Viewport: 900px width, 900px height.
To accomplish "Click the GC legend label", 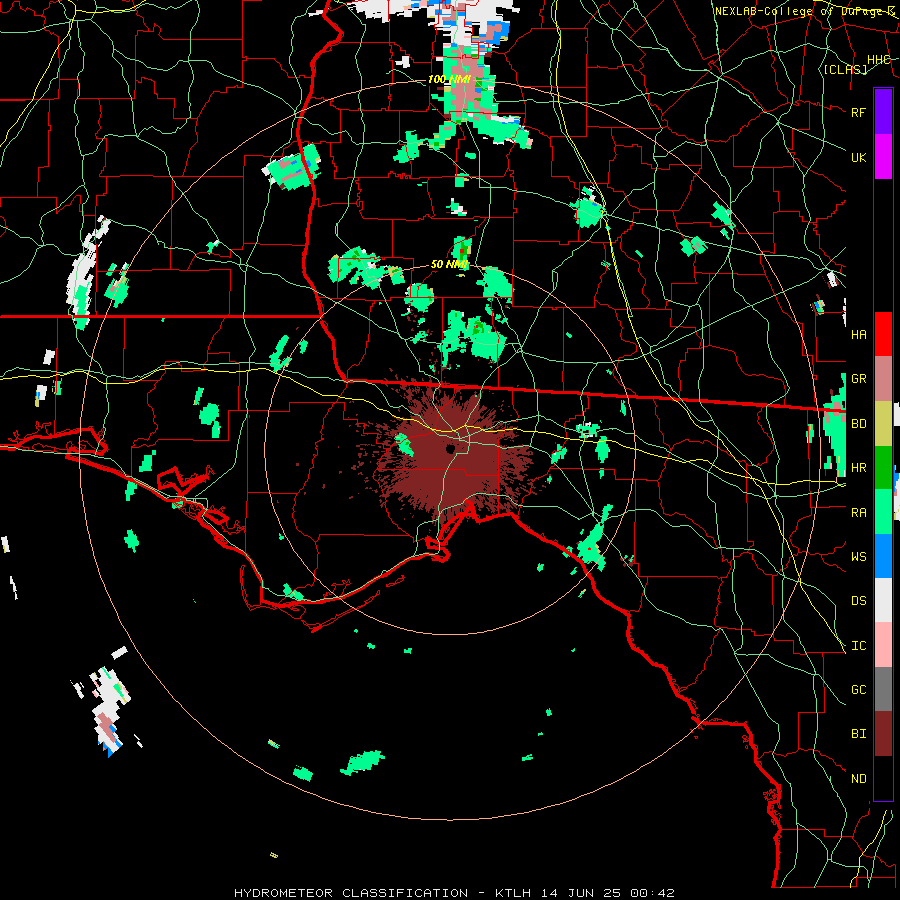I will click(x=858, y=690).
